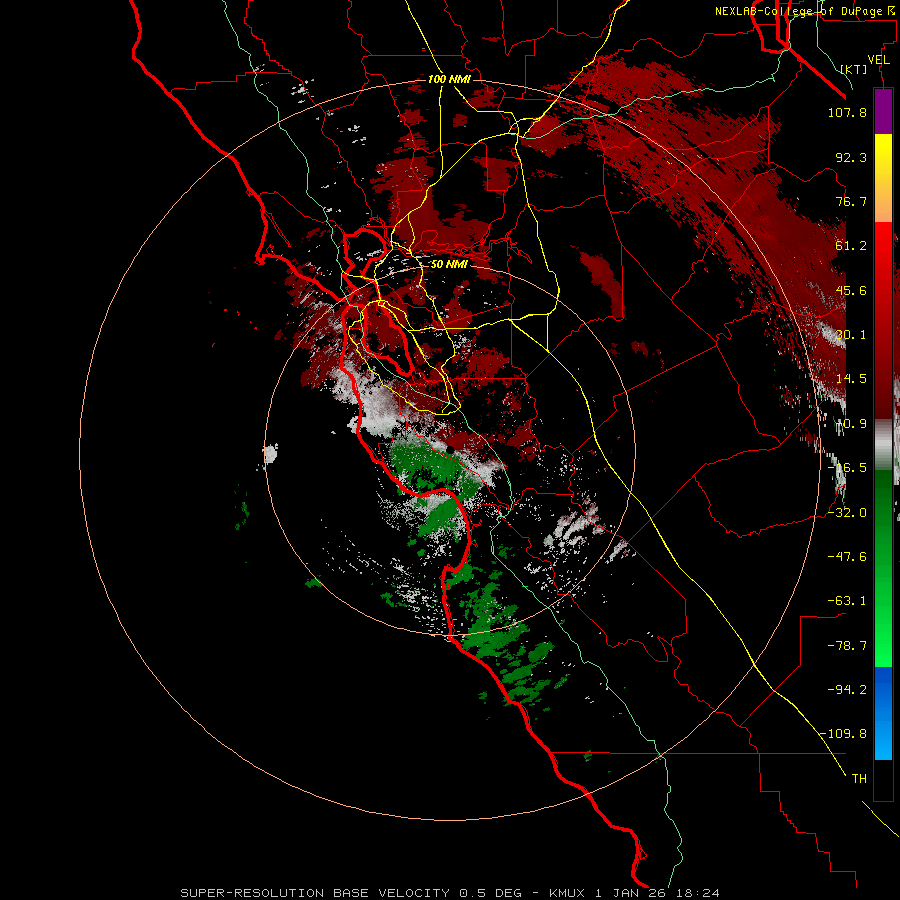Click the 107.8 scale value
900x900 pixels.
pos(847,112)
